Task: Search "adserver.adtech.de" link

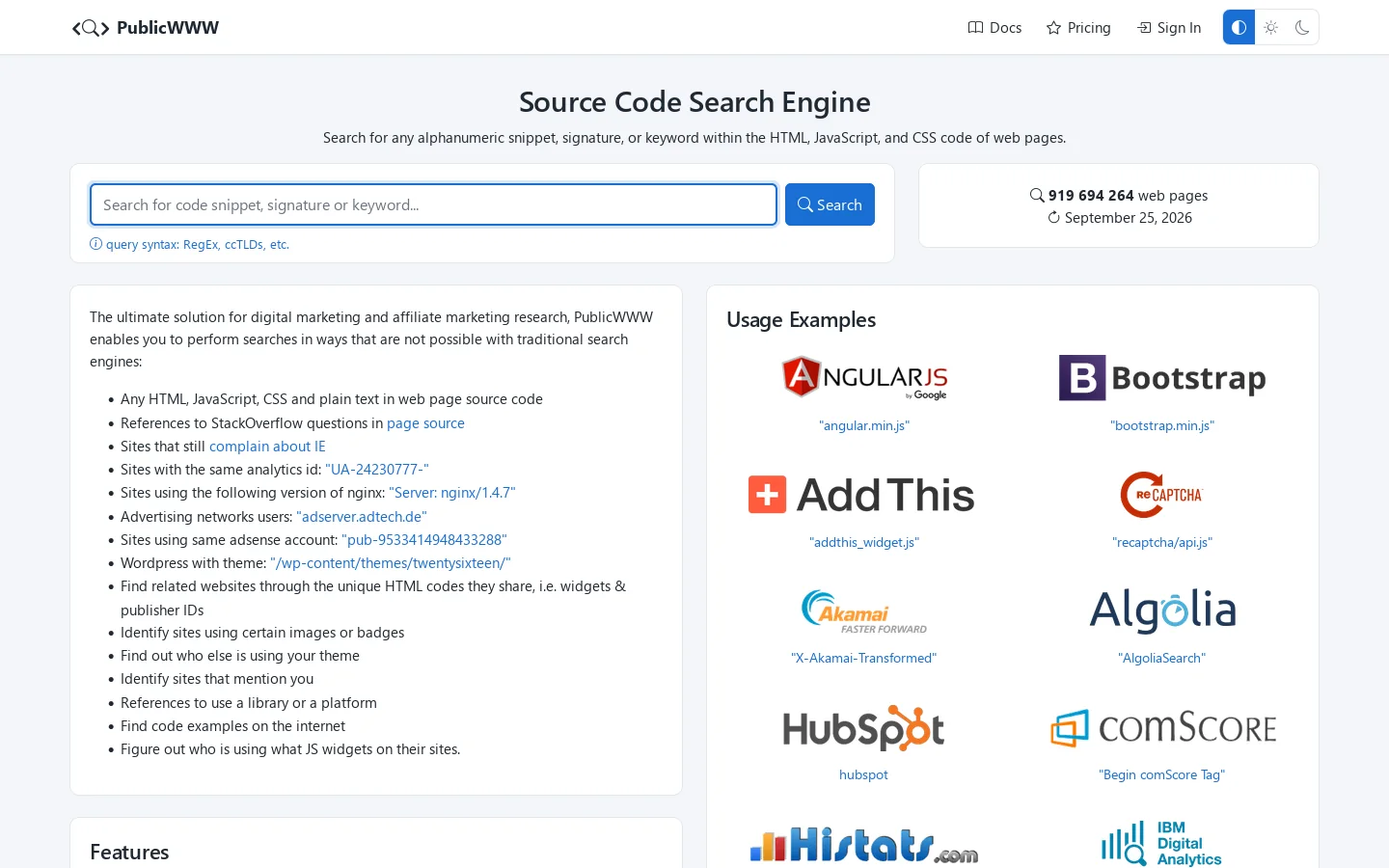Action: pyautogui.click(x=362, y=517)
